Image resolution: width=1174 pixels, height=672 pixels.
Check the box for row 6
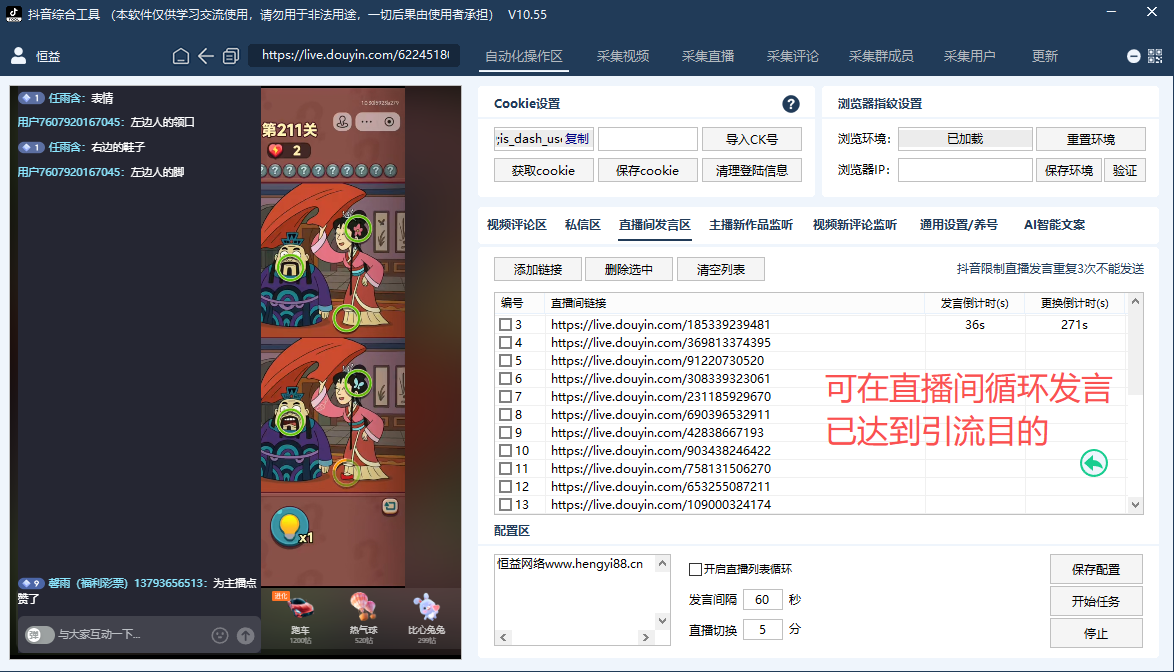pos(505,379)
